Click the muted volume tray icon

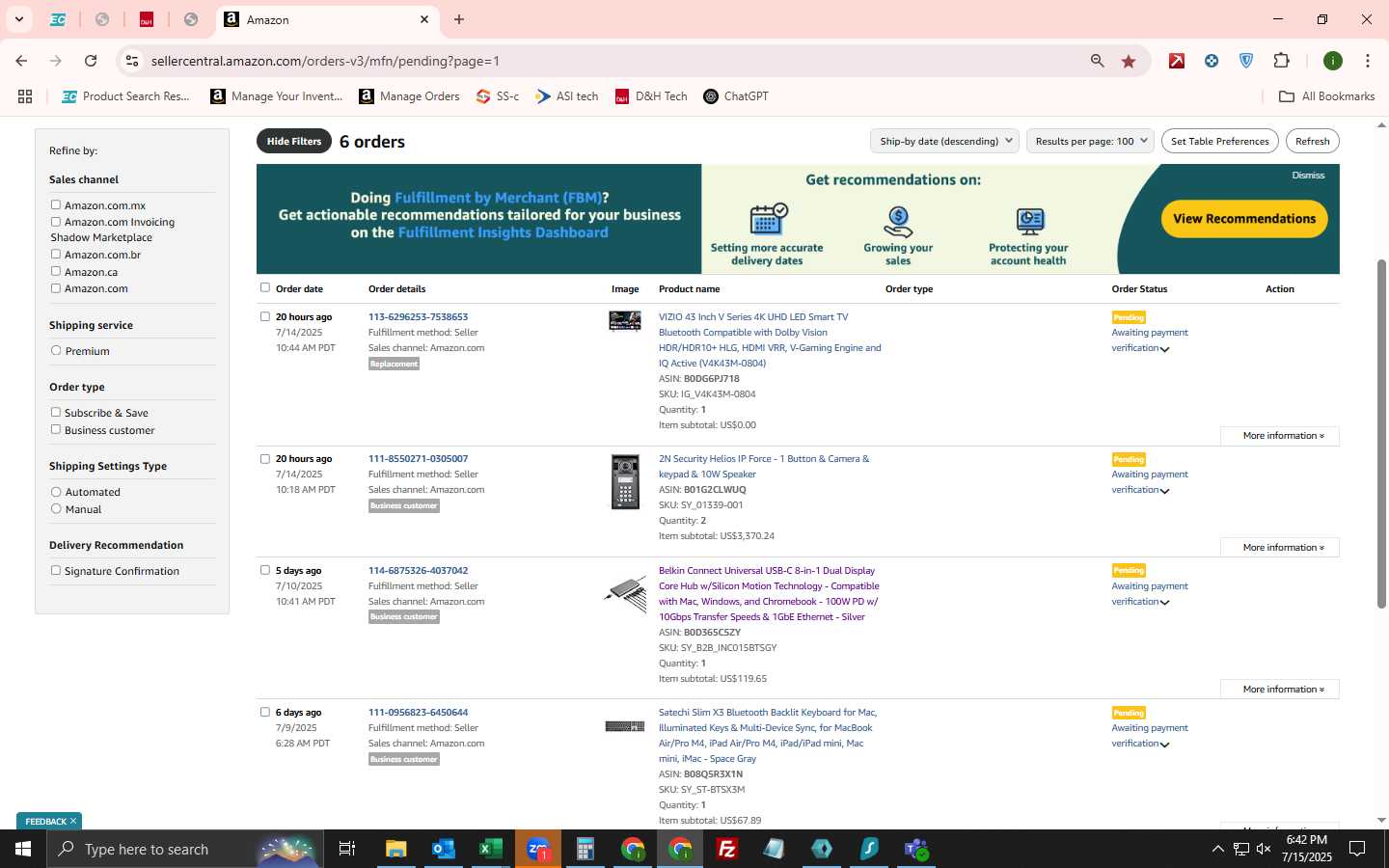[1264, 849]
